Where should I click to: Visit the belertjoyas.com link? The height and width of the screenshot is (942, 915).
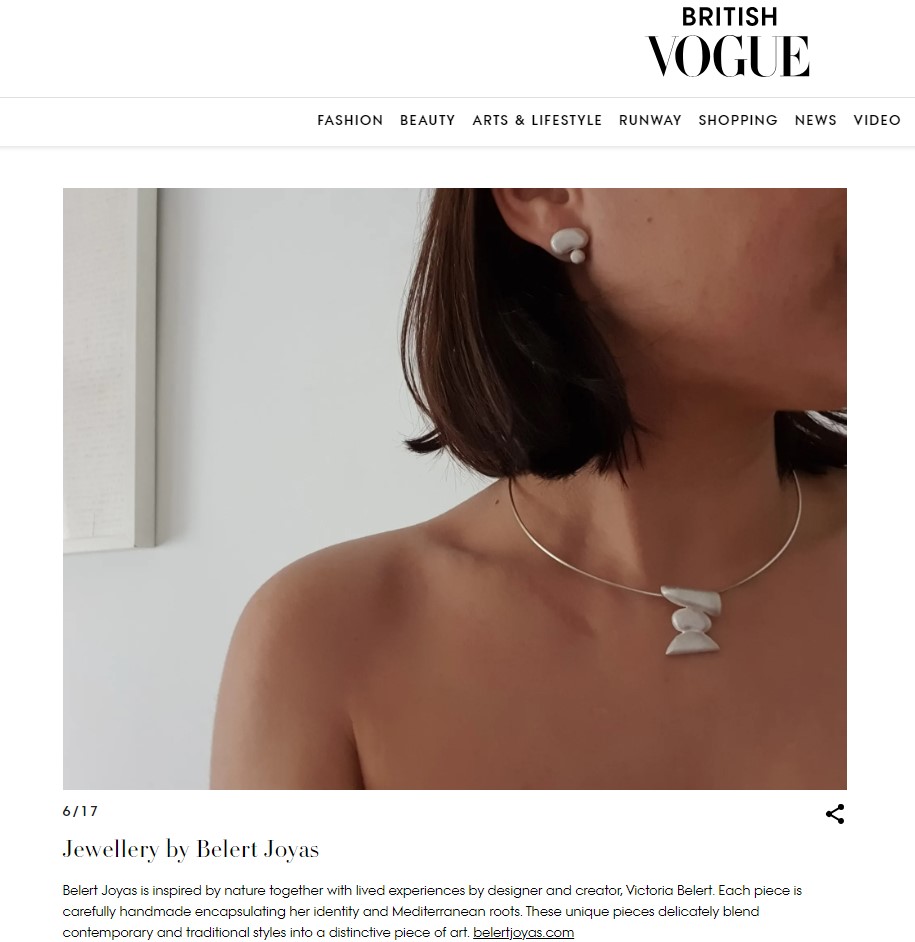(523, 932)
